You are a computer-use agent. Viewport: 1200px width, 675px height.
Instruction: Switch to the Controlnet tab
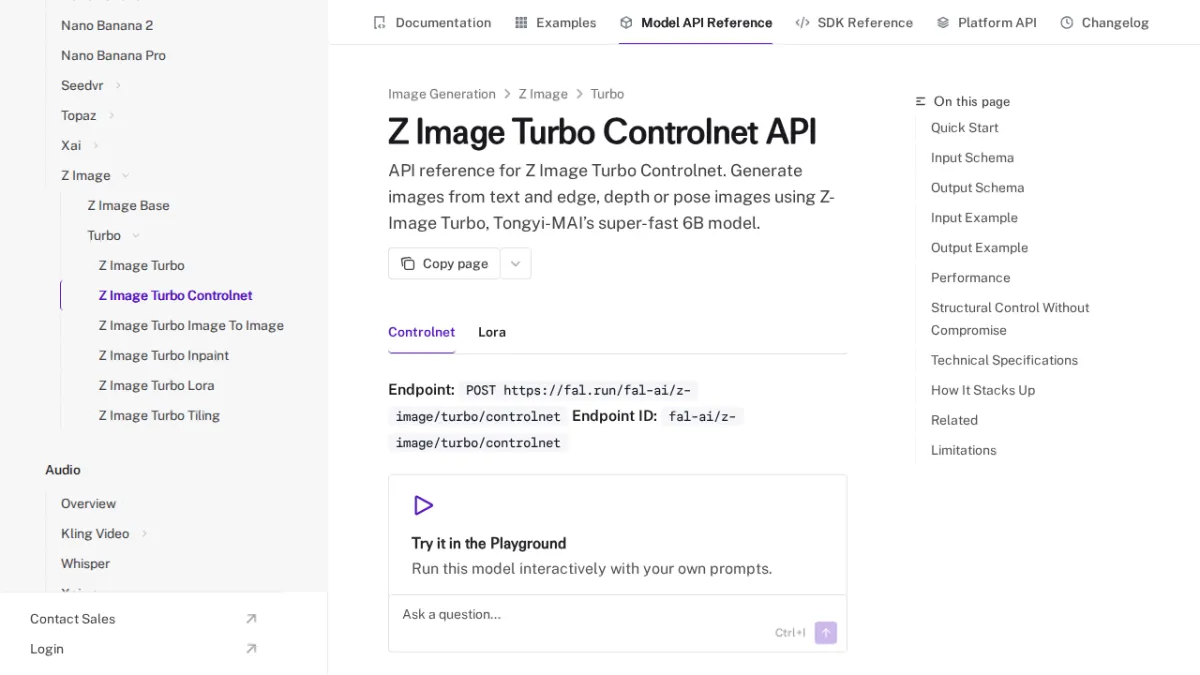click(x=421, y=332)
